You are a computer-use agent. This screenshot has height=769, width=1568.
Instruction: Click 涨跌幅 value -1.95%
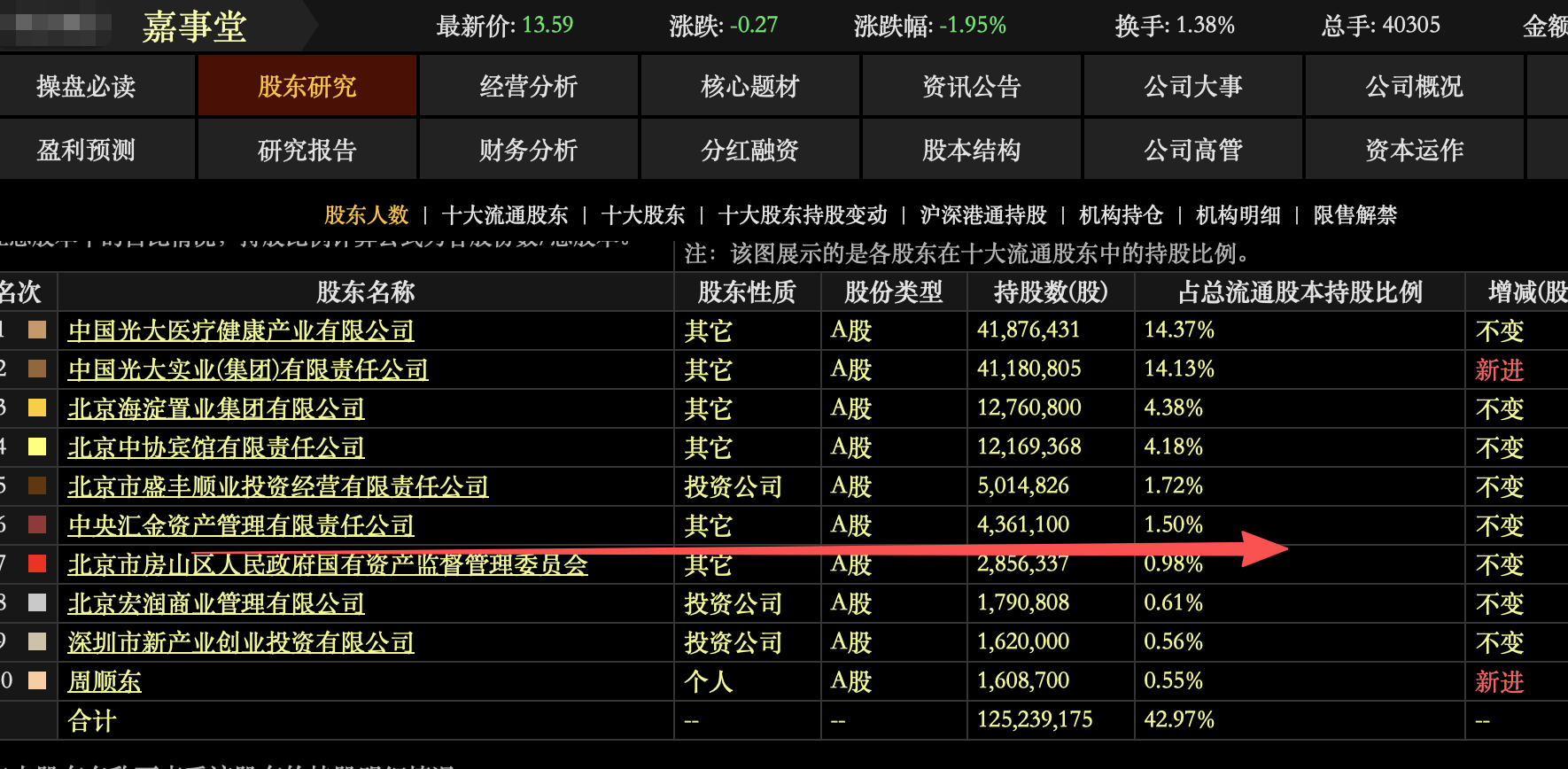tap(973, 25)
